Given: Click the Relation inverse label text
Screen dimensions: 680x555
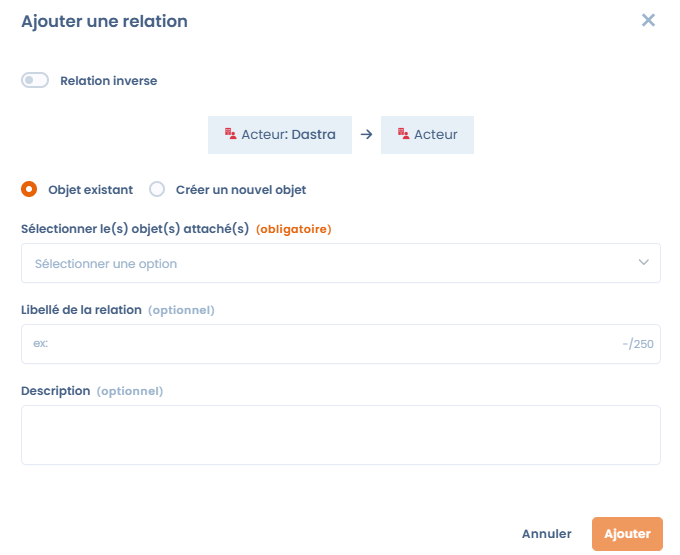Looking at the screenshot, I should pyautogui.click(x=108, y=81).
